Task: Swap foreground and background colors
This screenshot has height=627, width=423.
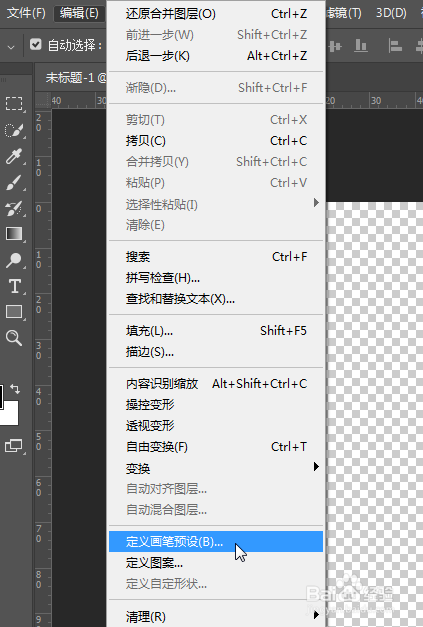Action: [x=15, y=389]
